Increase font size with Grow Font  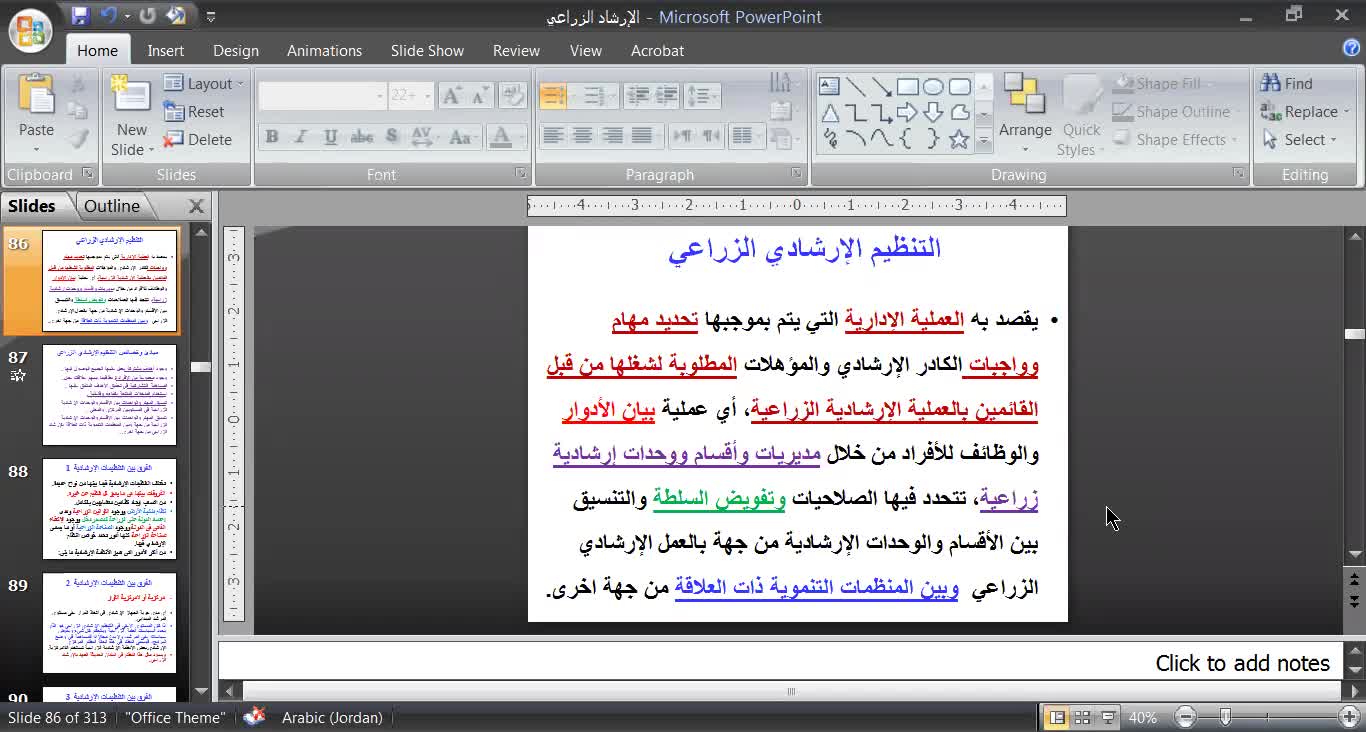click(x=452, y=96)
